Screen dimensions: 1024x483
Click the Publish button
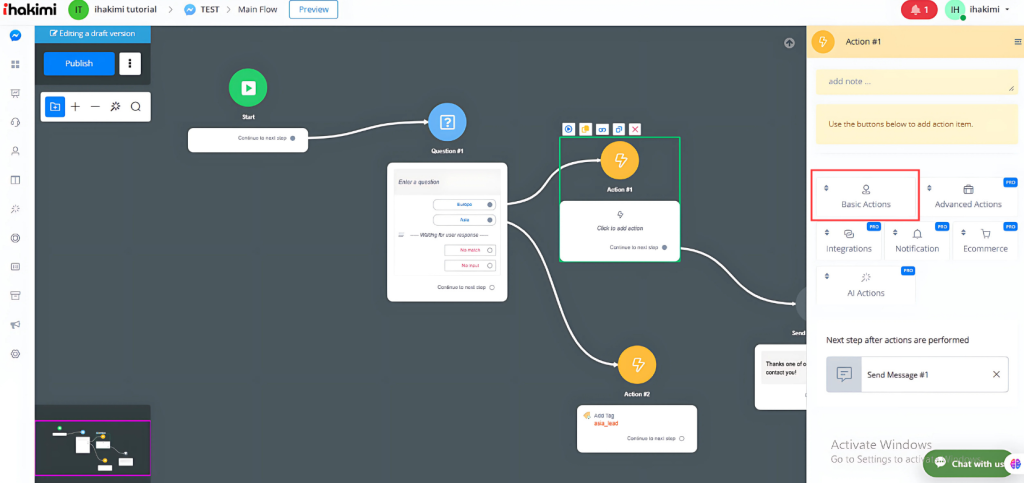(x=79, y=64)
